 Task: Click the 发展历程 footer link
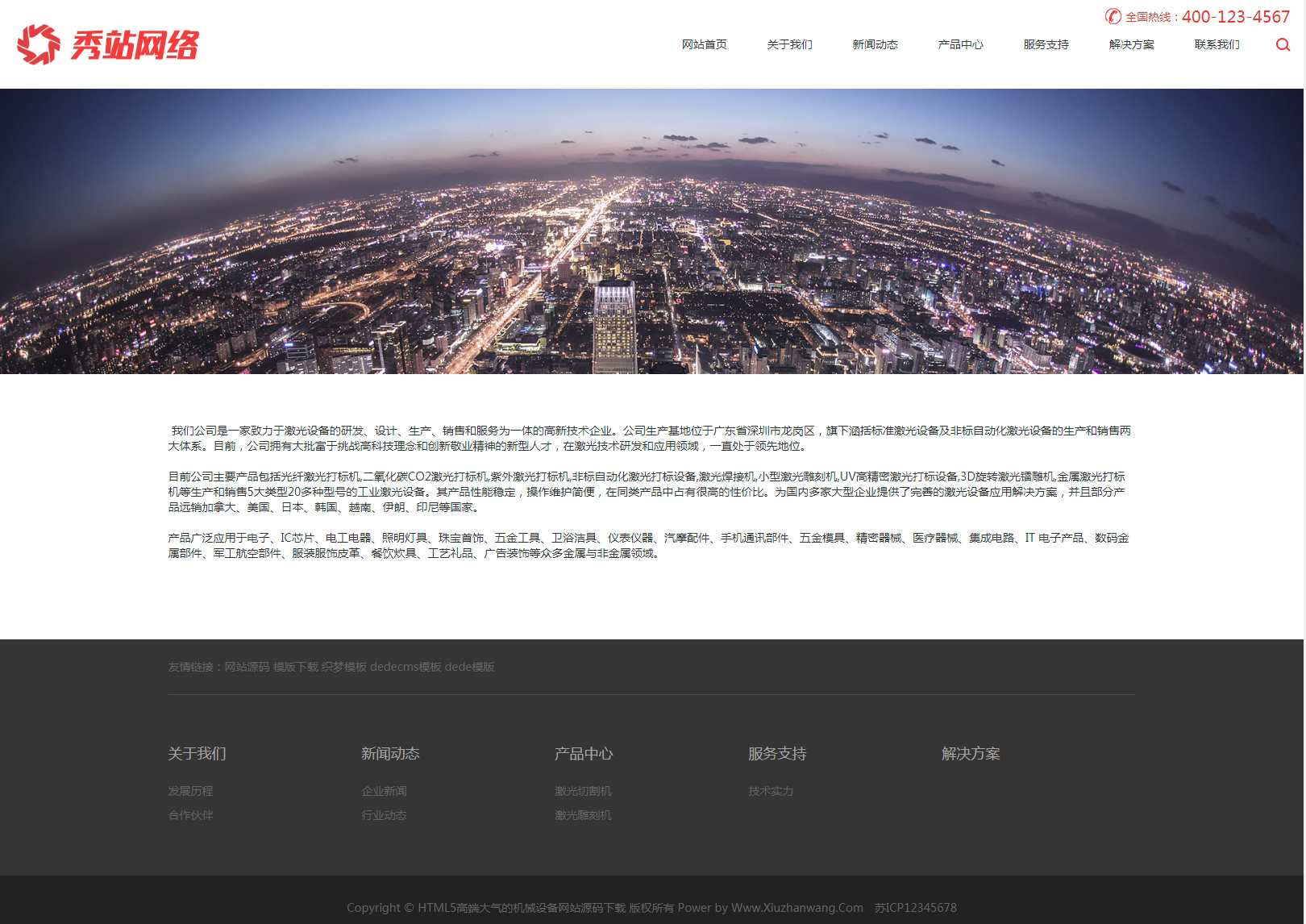point(190,791)
